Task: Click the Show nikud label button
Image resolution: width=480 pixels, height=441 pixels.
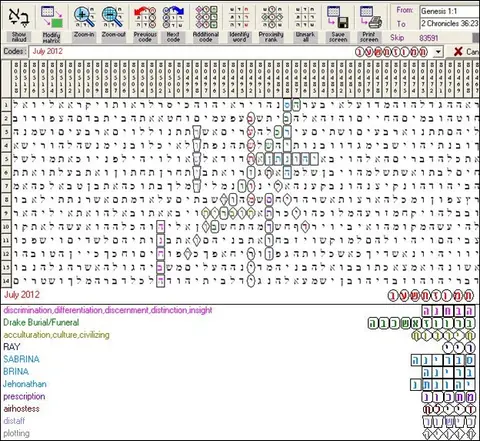Action: [19, 37]
